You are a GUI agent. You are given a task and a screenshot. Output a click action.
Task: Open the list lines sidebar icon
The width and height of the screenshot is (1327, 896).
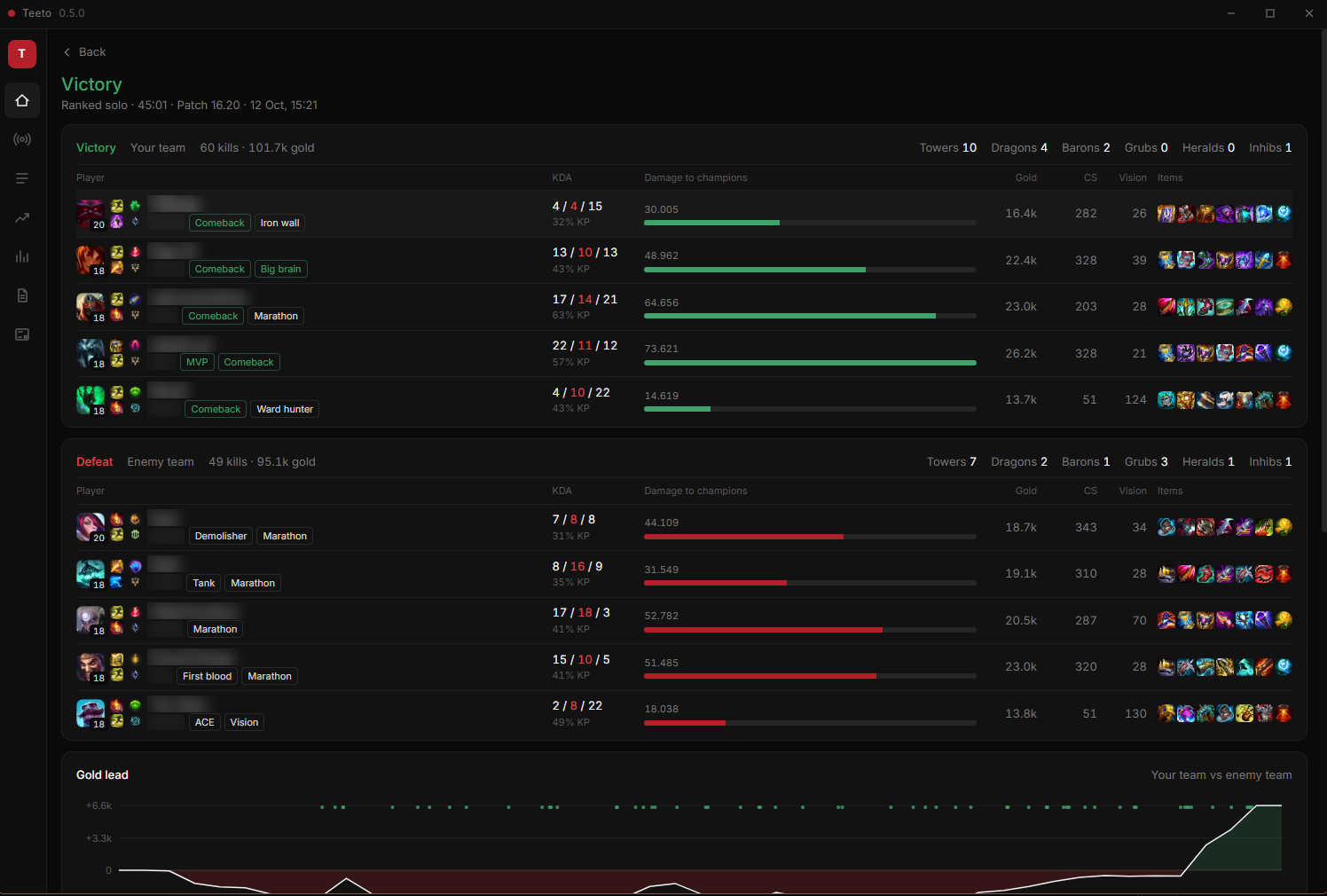(22, 178)
